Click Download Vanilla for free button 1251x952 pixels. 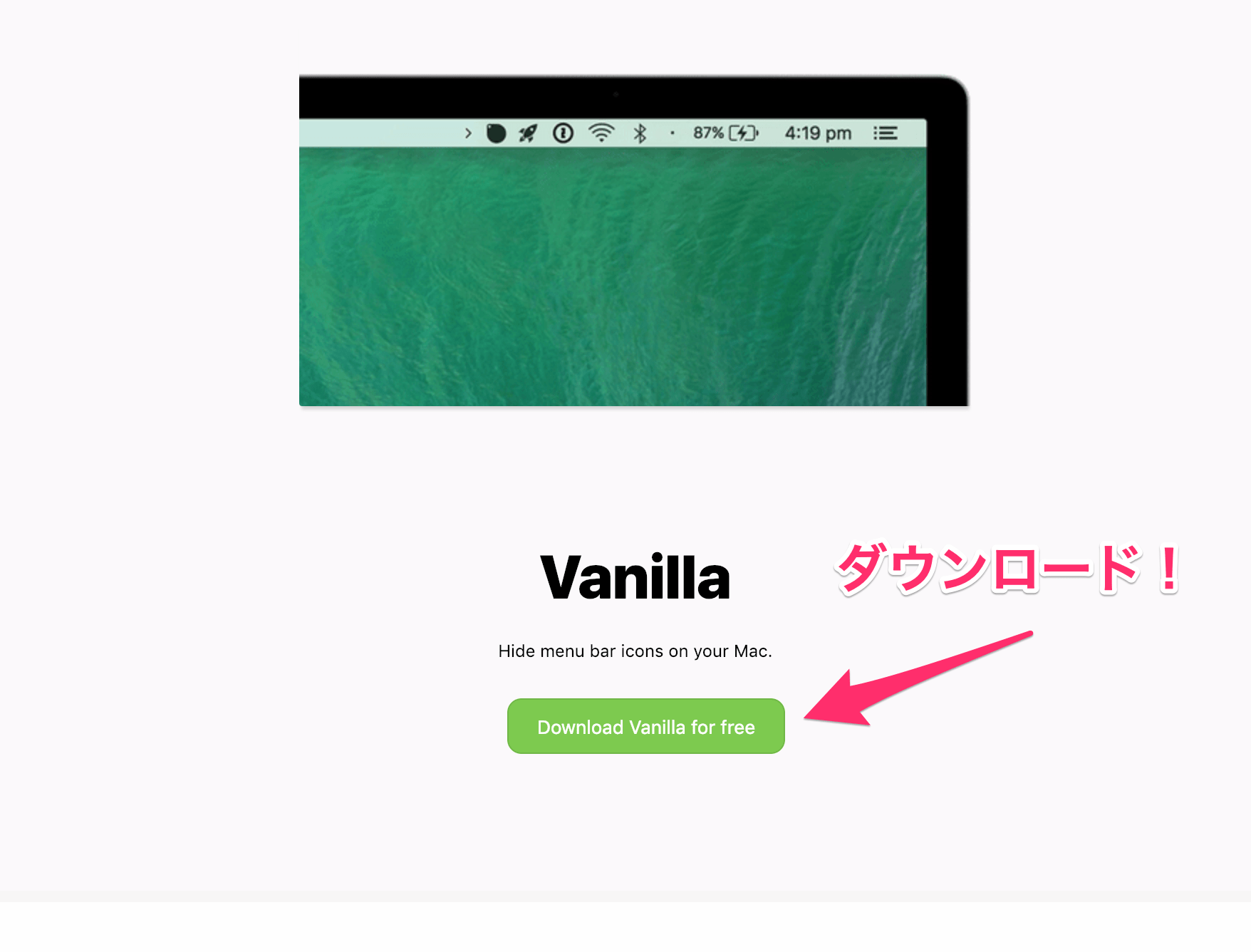646,726
